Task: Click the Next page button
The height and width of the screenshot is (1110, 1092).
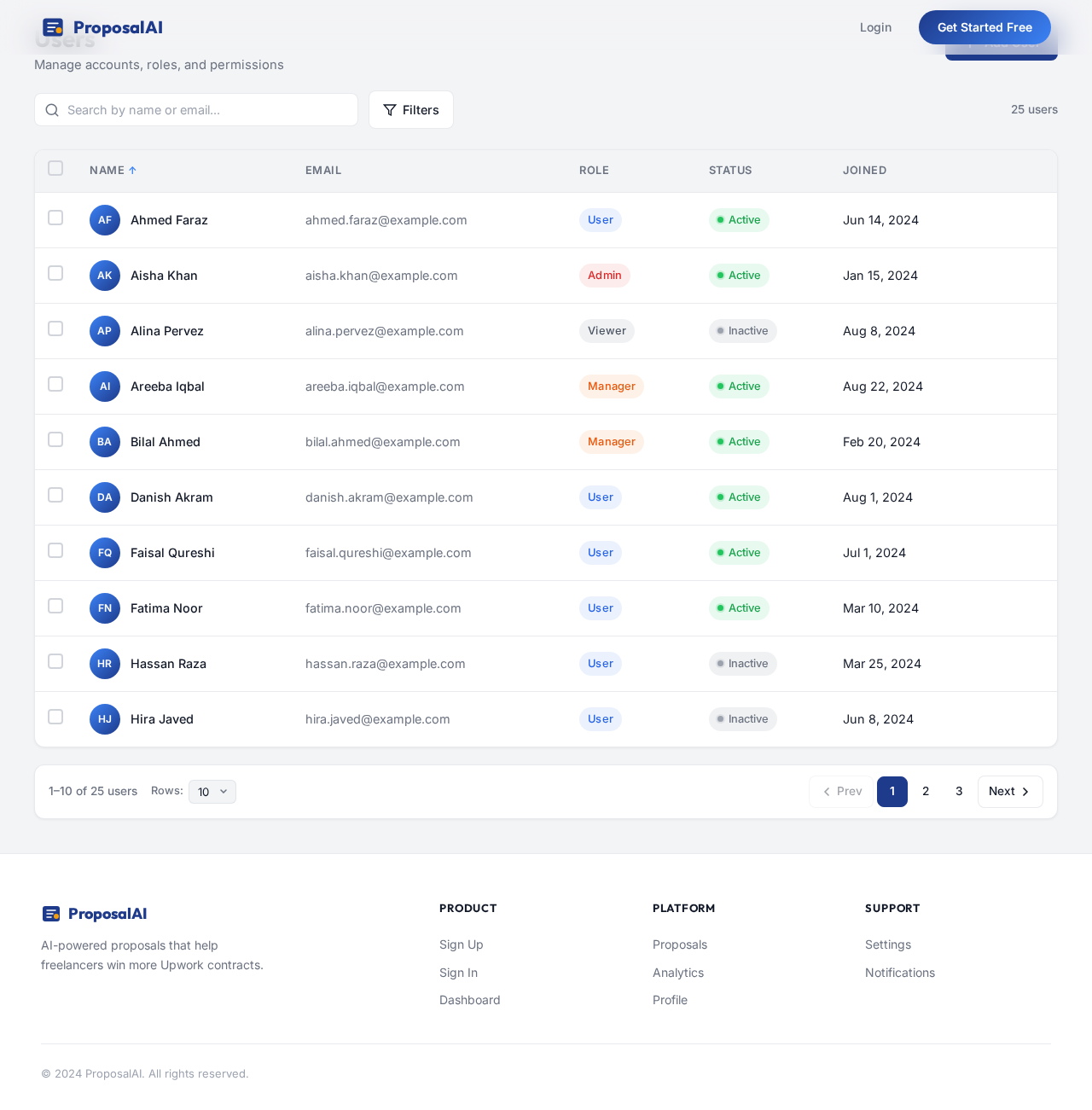Action: [x=1010, y=792]
